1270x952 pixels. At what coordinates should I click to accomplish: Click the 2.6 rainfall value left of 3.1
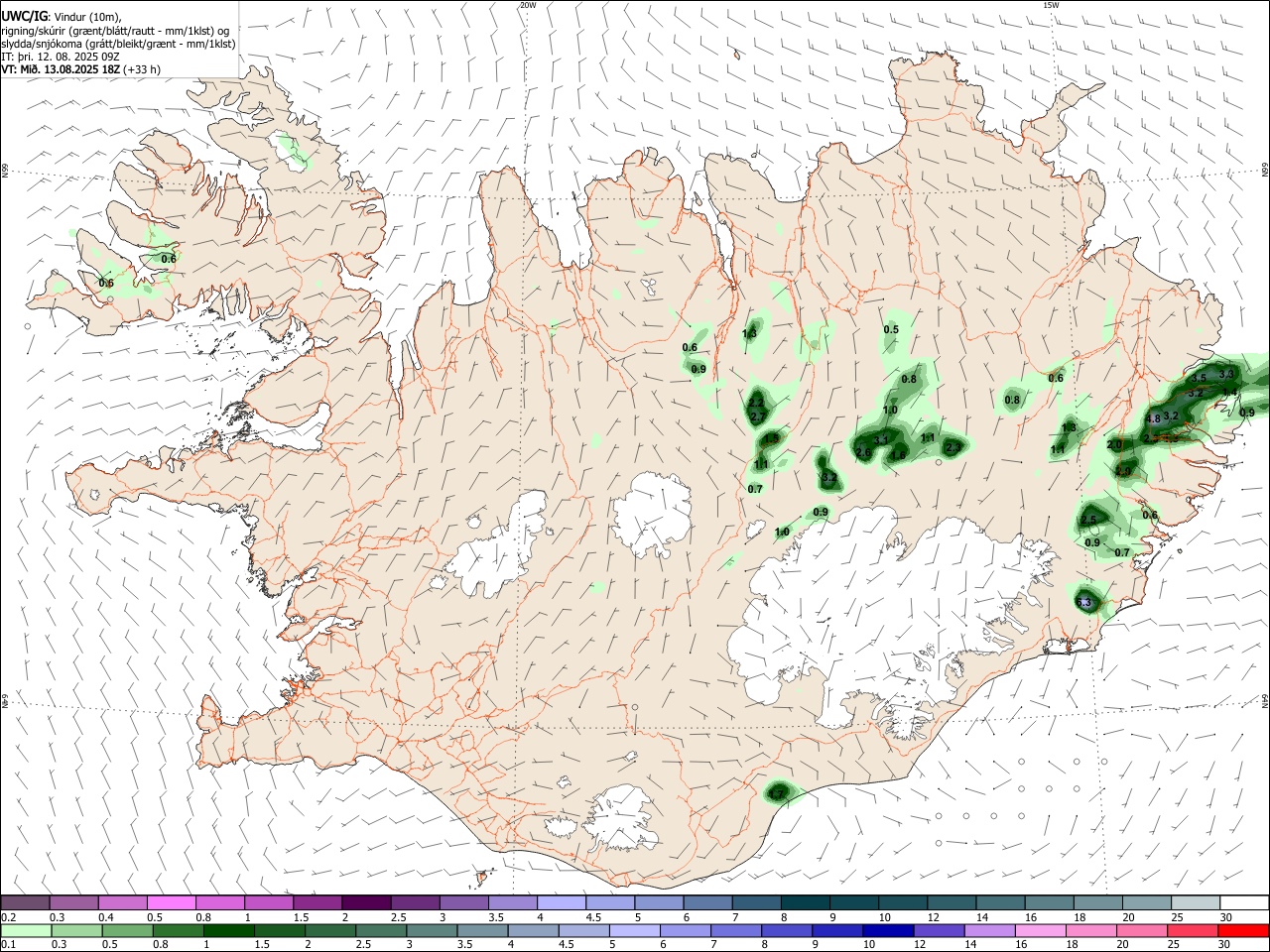[x=863, y=453]
